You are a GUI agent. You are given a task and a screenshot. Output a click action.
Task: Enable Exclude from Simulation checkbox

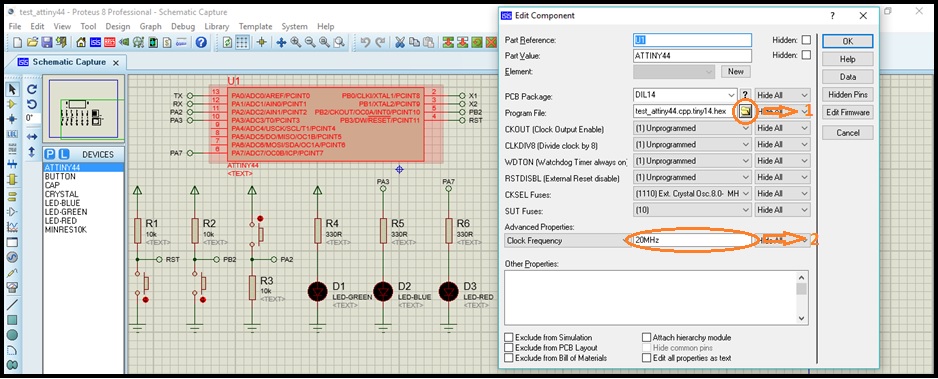click(x=508, y=337)
